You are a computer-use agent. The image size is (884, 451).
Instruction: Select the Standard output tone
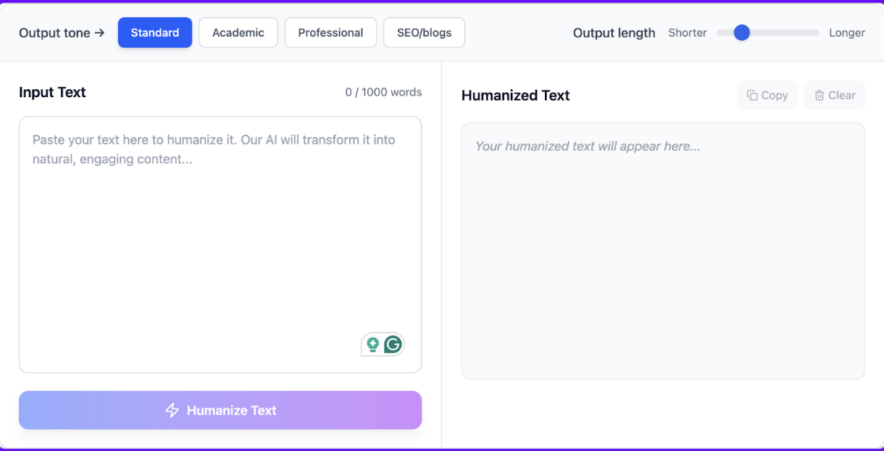155,32
